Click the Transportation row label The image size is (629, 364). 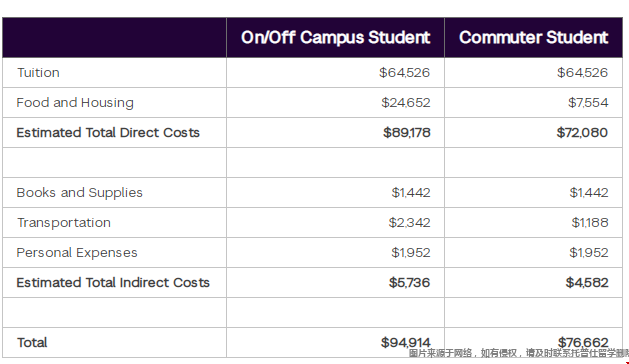[64, 223]
